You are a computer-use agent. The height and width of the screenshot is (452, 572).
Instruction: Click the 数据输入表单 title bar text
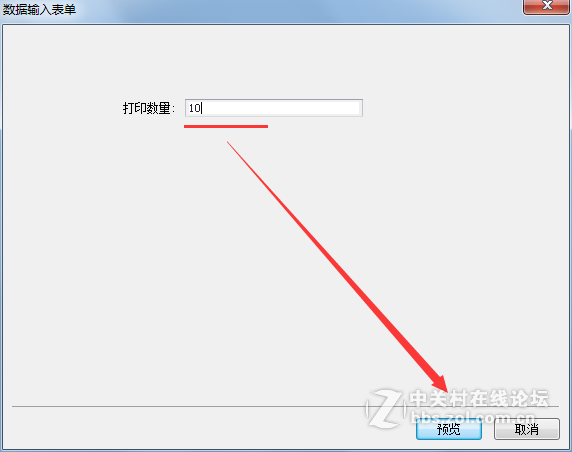(39, 9)
